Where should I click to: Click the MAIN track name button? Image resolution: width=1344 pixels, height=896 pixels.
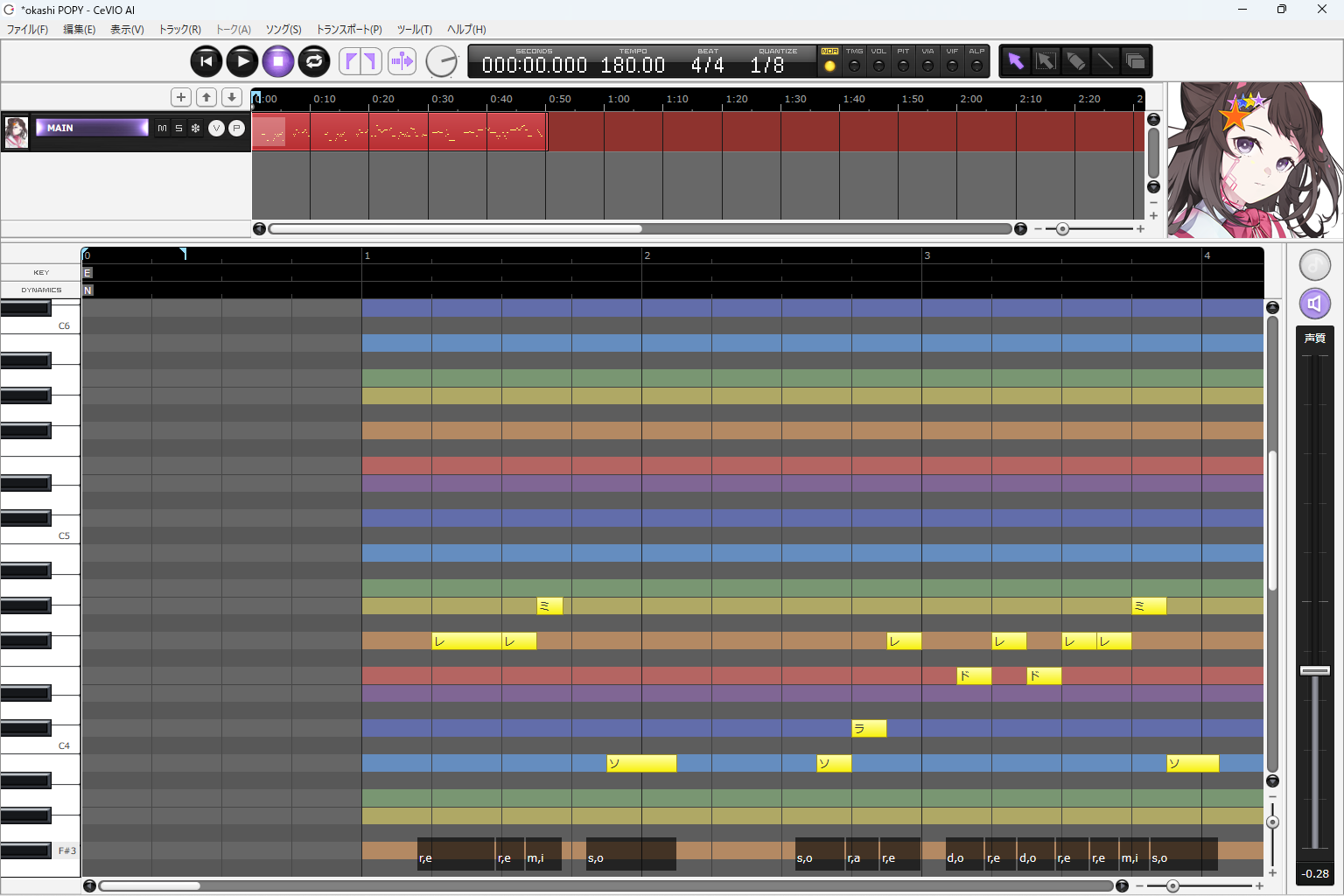92,129
